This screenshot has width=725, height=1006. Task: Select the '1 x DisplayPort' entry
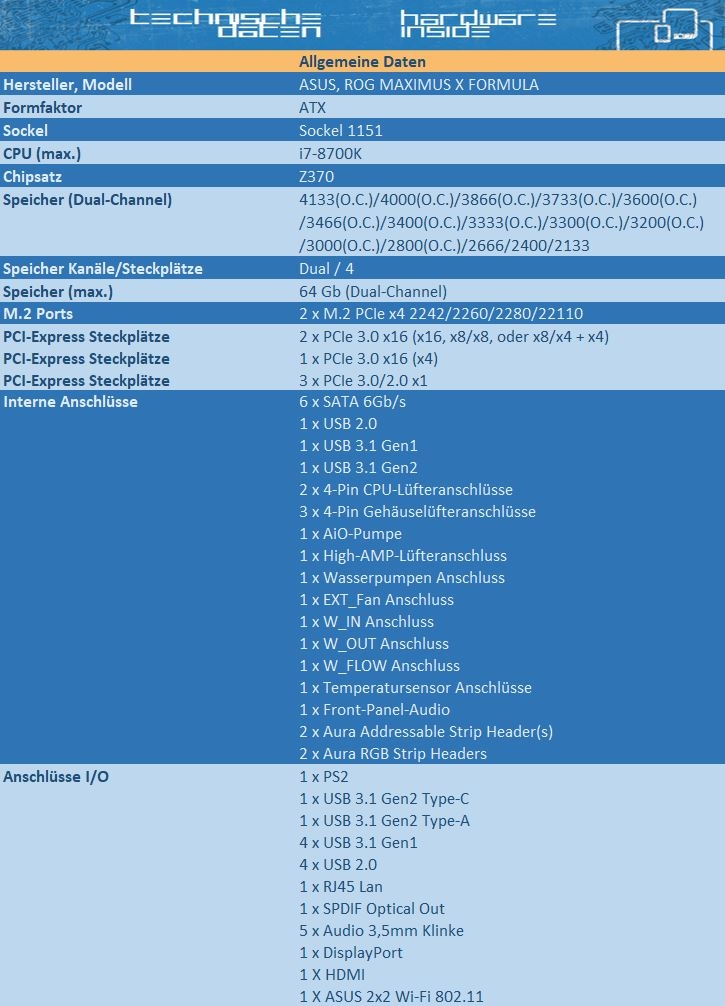click(351, 953)
